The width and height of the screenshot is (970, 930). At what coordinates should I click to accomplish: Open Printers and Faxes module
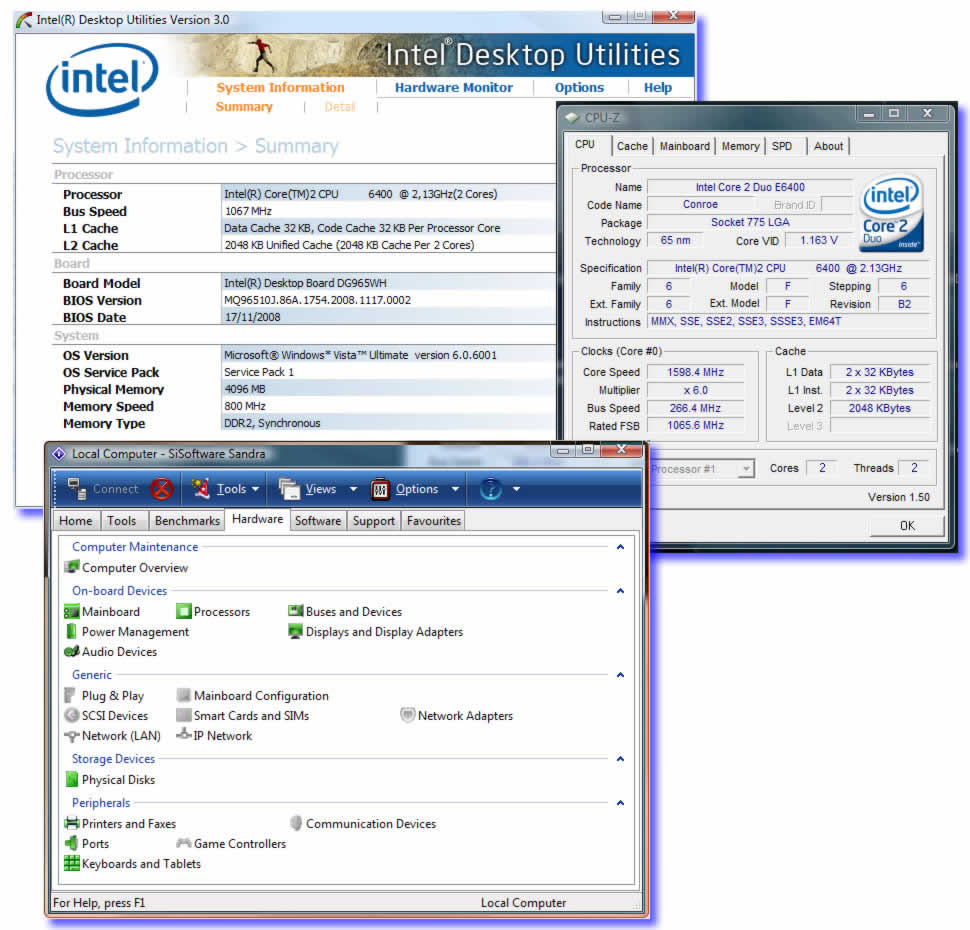pos(121,824)
